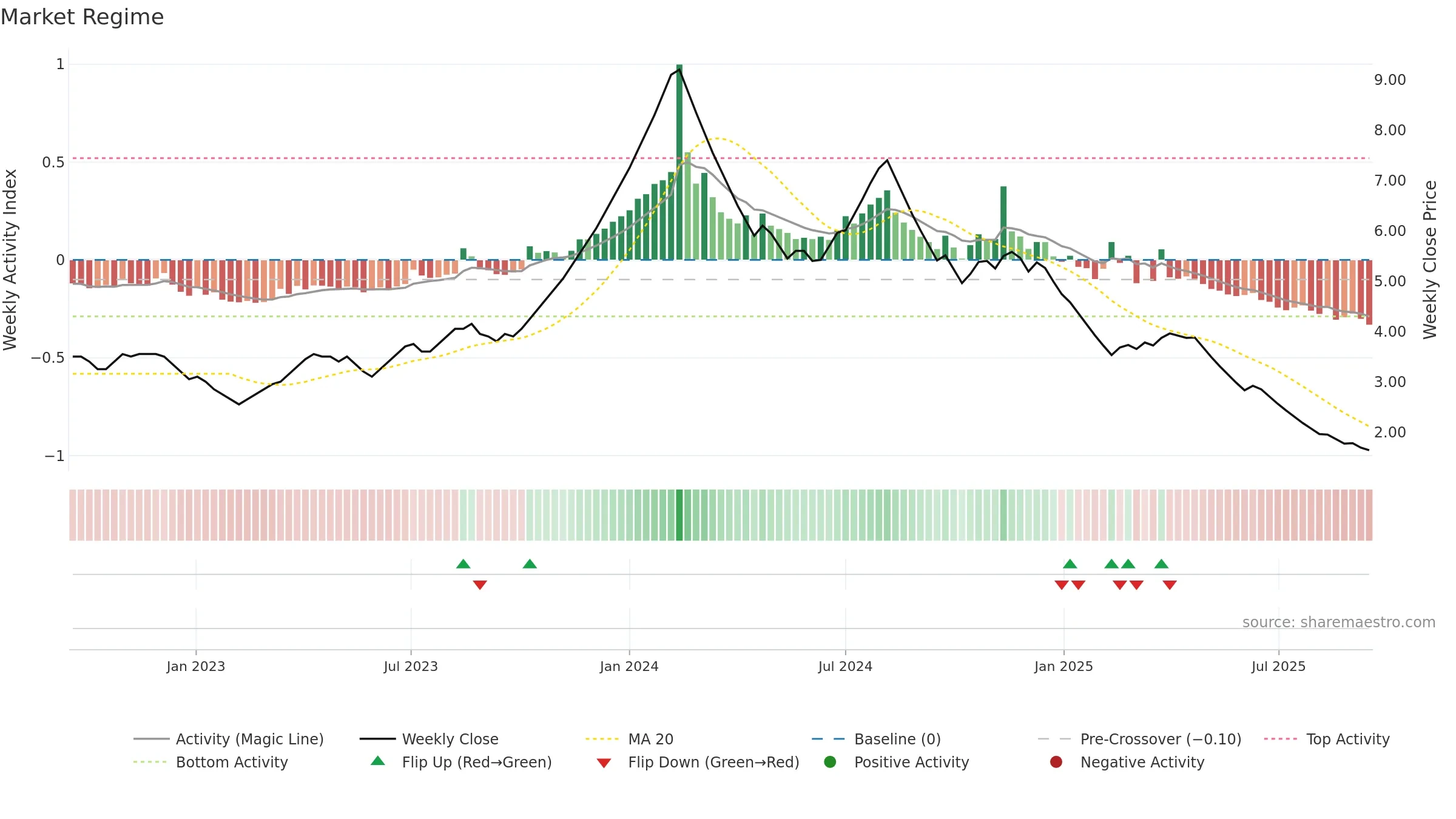Click the −0.5 activity axis tick label
The image size is (1456, 819).
47,357
